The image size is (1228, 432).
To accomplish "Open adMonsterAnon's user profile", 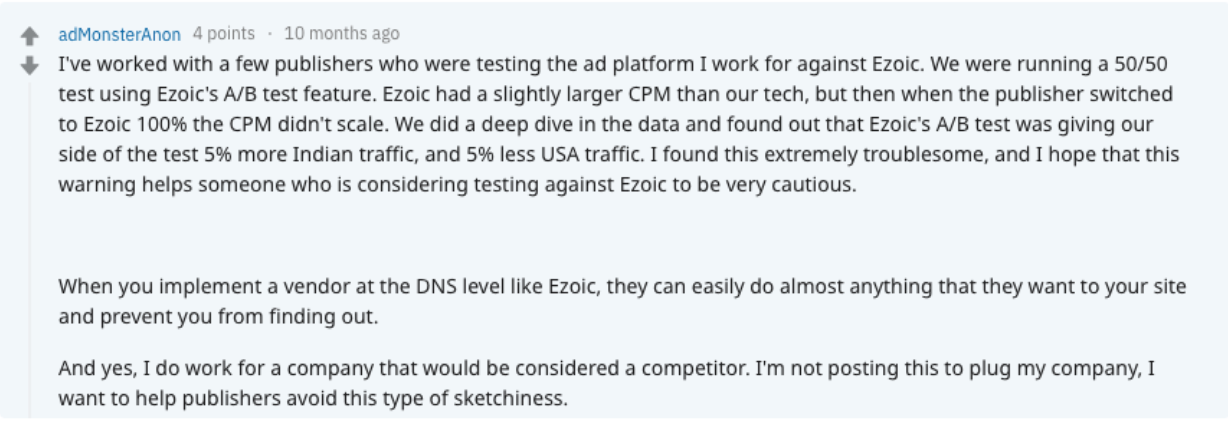I will 120,34.
